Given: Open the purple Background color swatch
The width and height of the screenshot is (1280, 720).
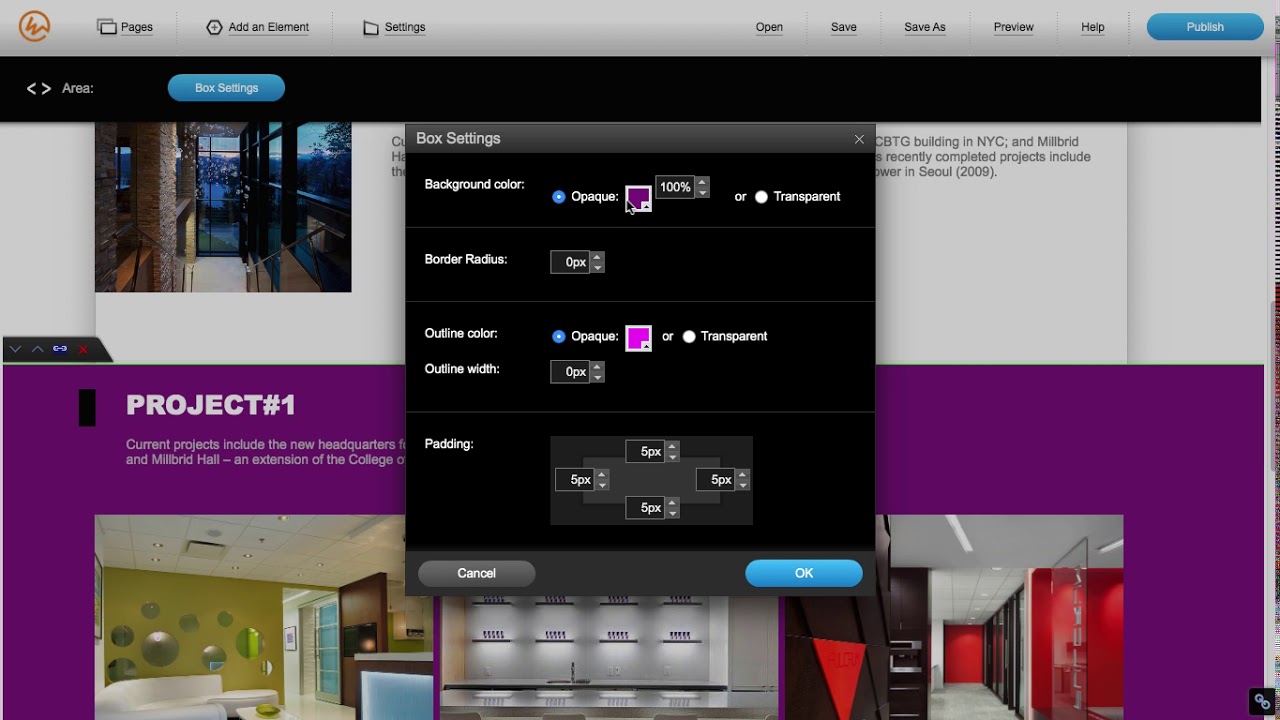Looking at the screenshot, I should (638, 199).
